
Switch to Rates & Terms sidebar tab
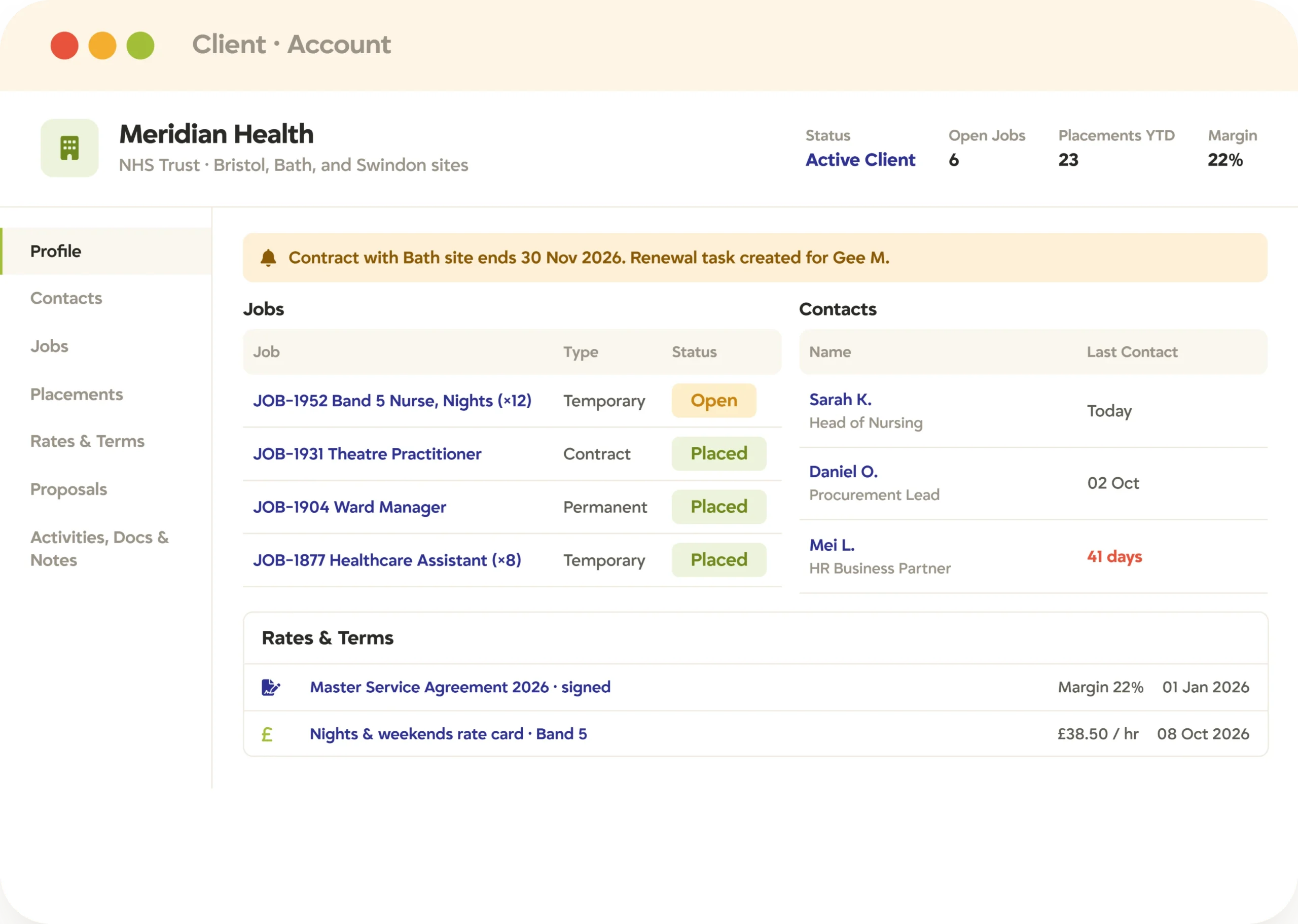tap(87, 442)
